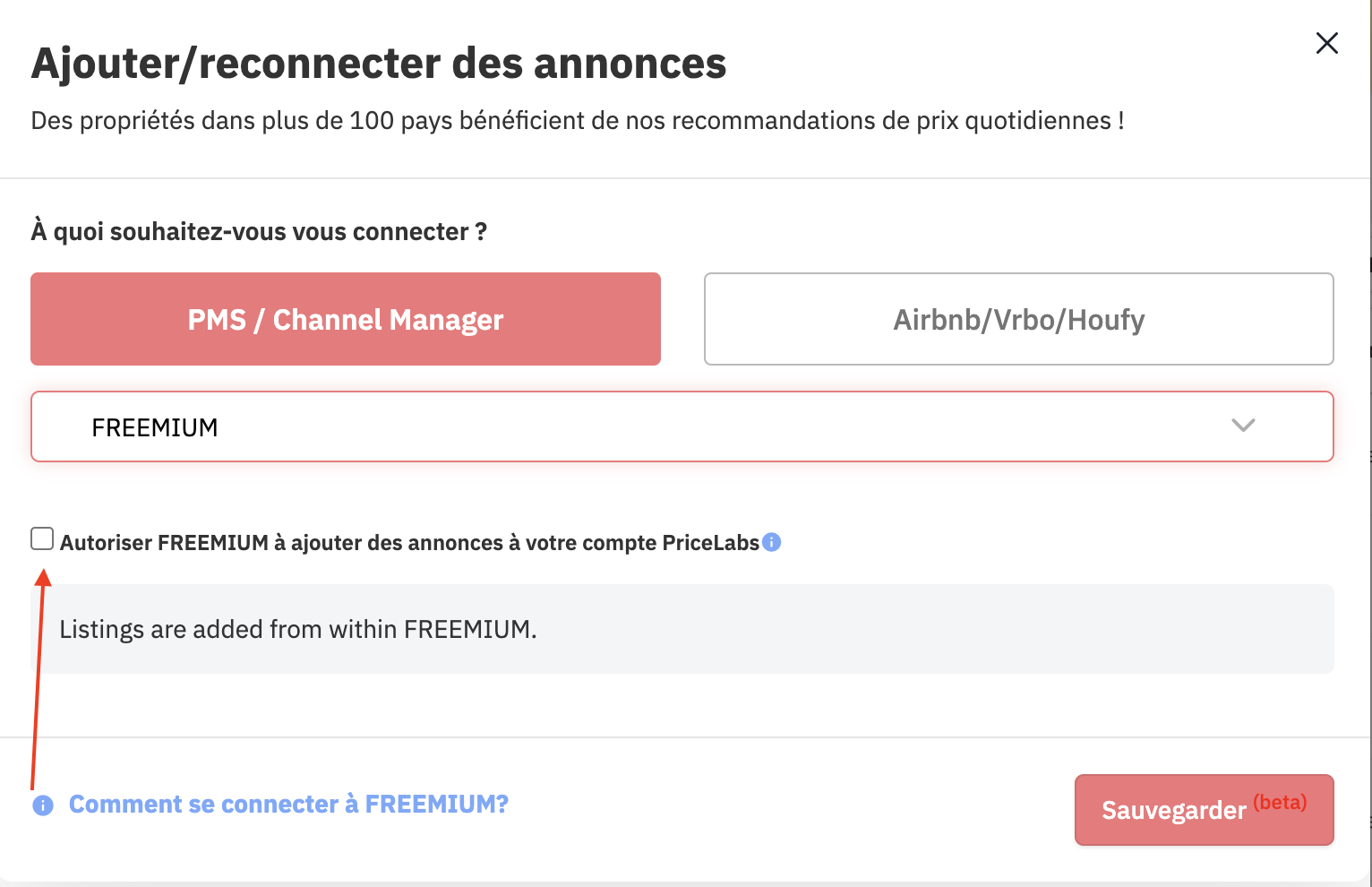Viewport: 1372px width, 887px height.
Task: Click info icon before Comment se connecter link
Action: click(43, 805)
